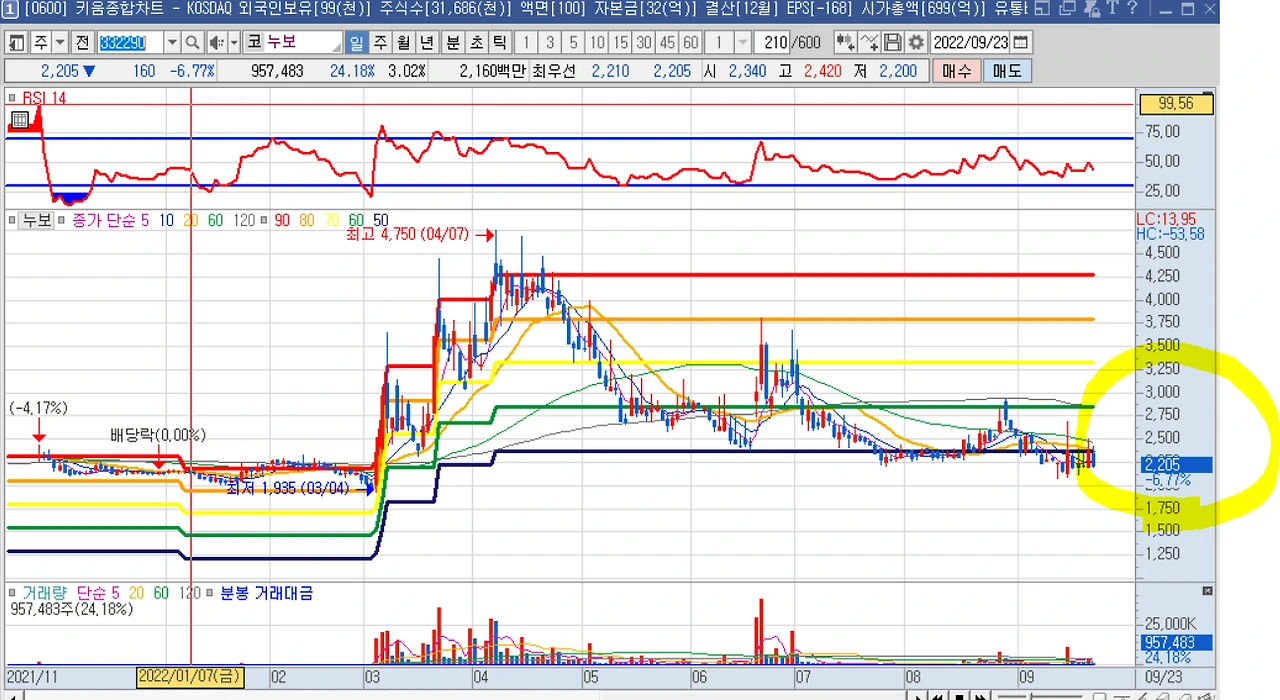This screenshot has width=1280, height=700.
Task: Open the calendar date picker icon
Action: click(1021, 43)
